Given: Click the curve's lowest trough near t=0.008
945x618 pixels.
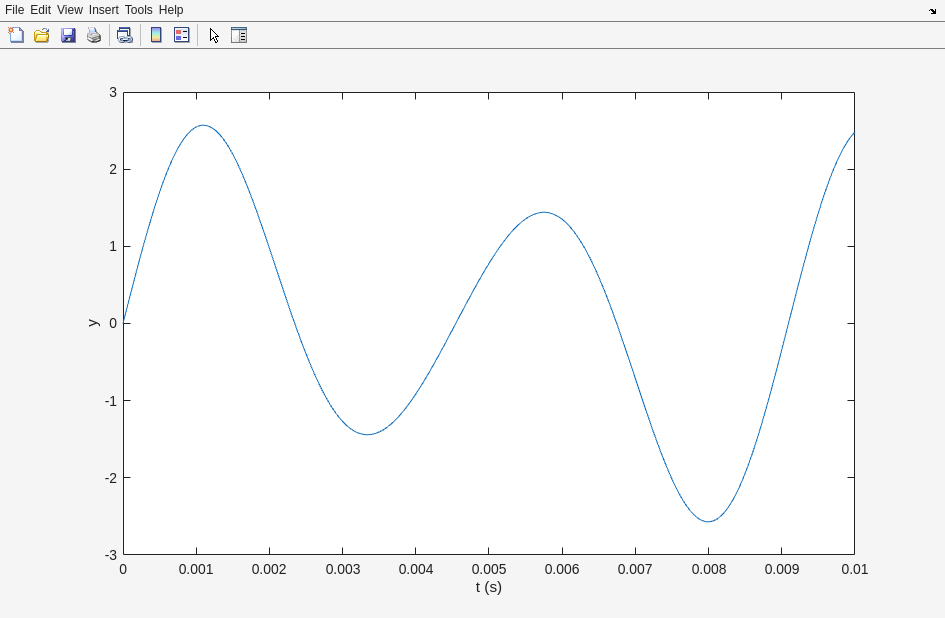Looking at the screenshot, I should click(x=708, y=521).
